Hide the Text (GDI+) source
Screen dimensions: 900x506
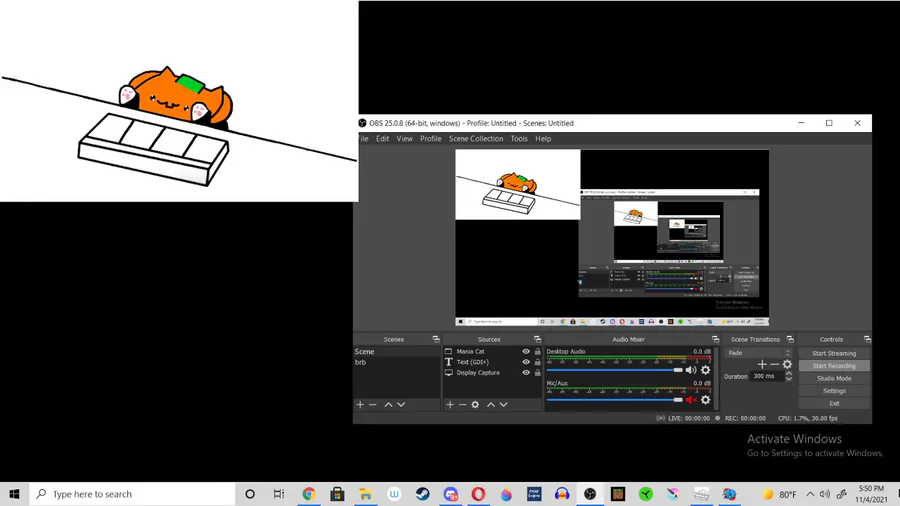526,362
